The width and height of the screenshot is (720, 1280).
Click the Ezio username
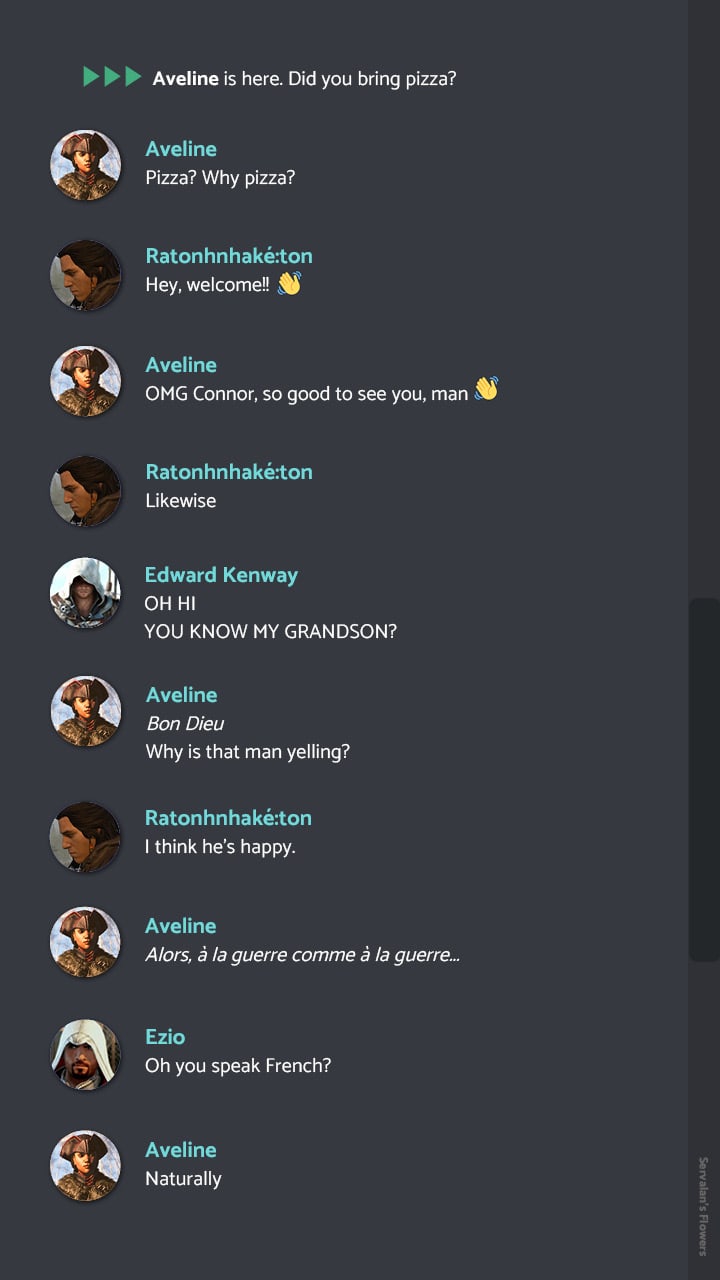[x=165, y=1037]
